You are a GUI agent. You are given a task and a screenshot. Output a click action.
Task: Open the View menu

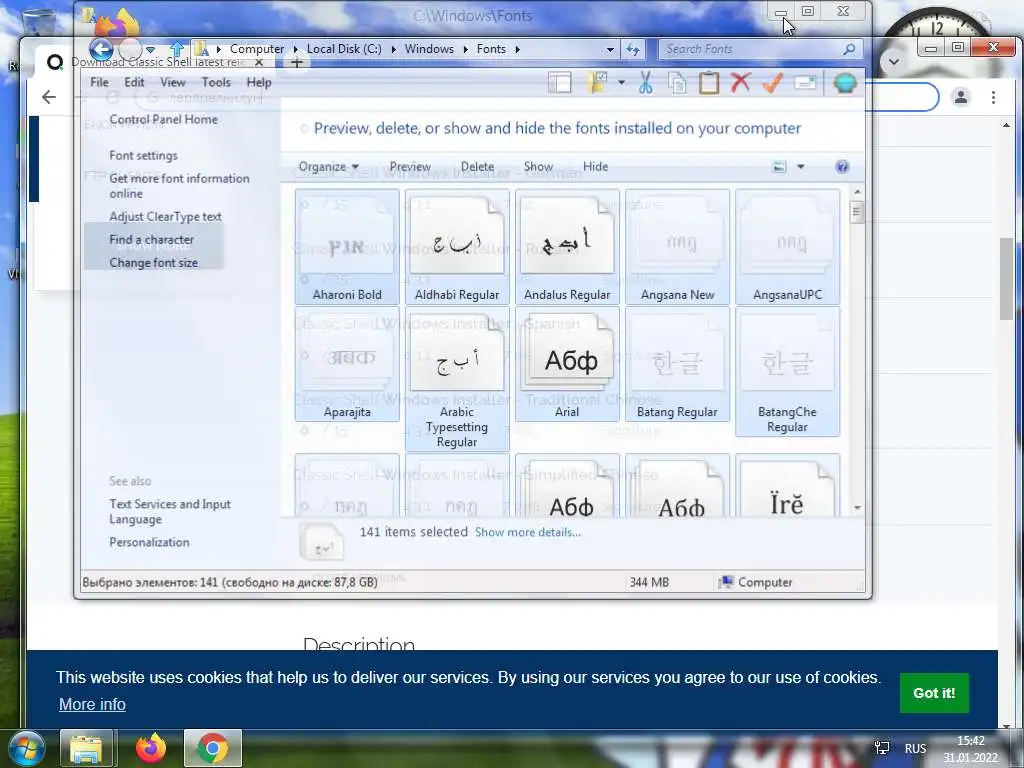tap(172, 82)
